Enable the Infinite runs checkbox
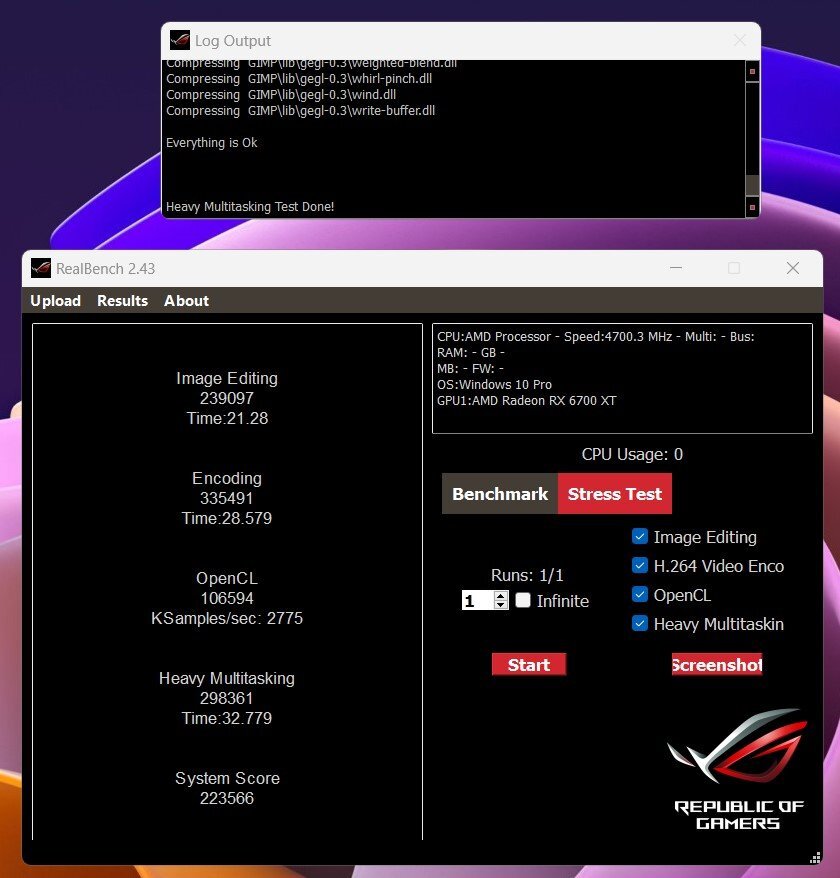Image resolution: width=840 pixels, height=878 pixels. pos(523,600)
